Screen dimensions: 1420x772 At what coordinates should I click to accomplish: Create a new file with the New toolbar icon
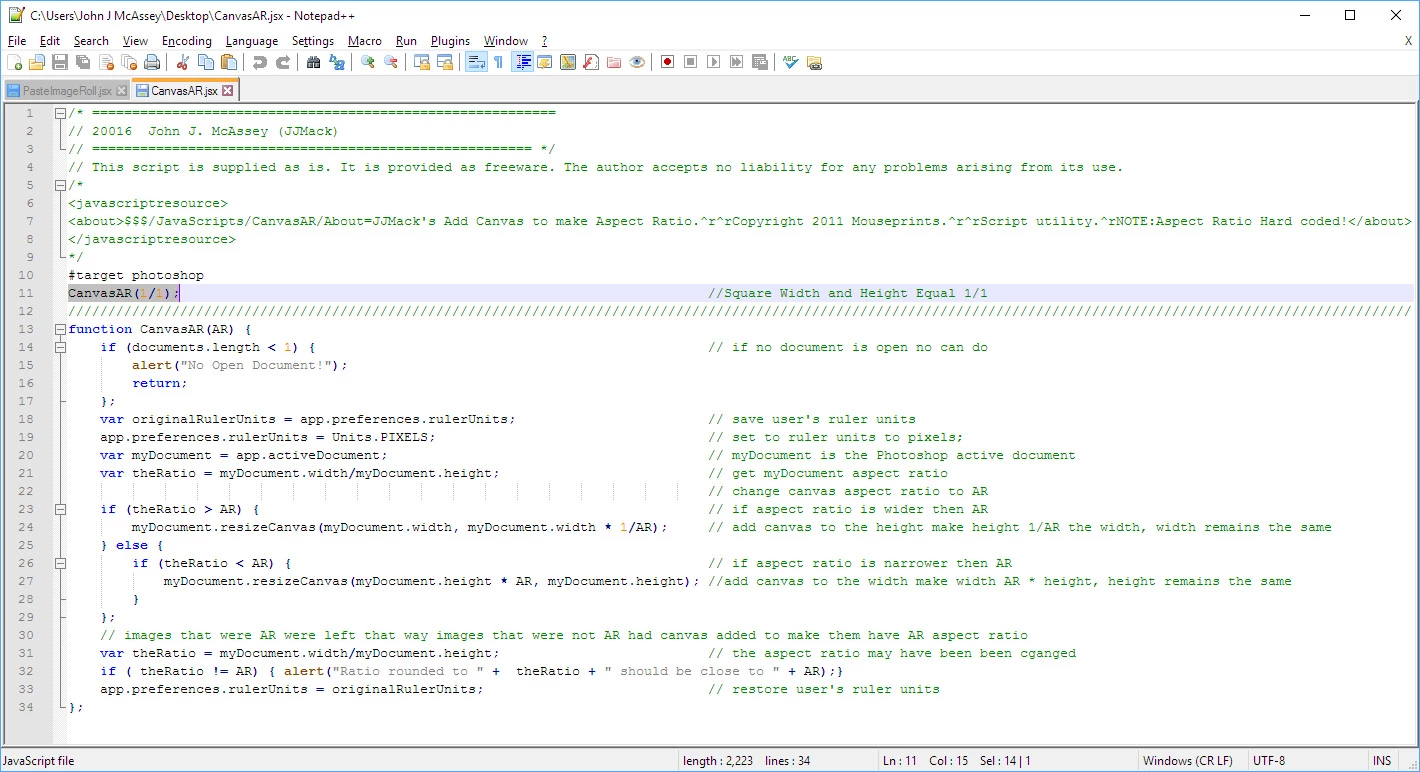(x=14, y=62)
